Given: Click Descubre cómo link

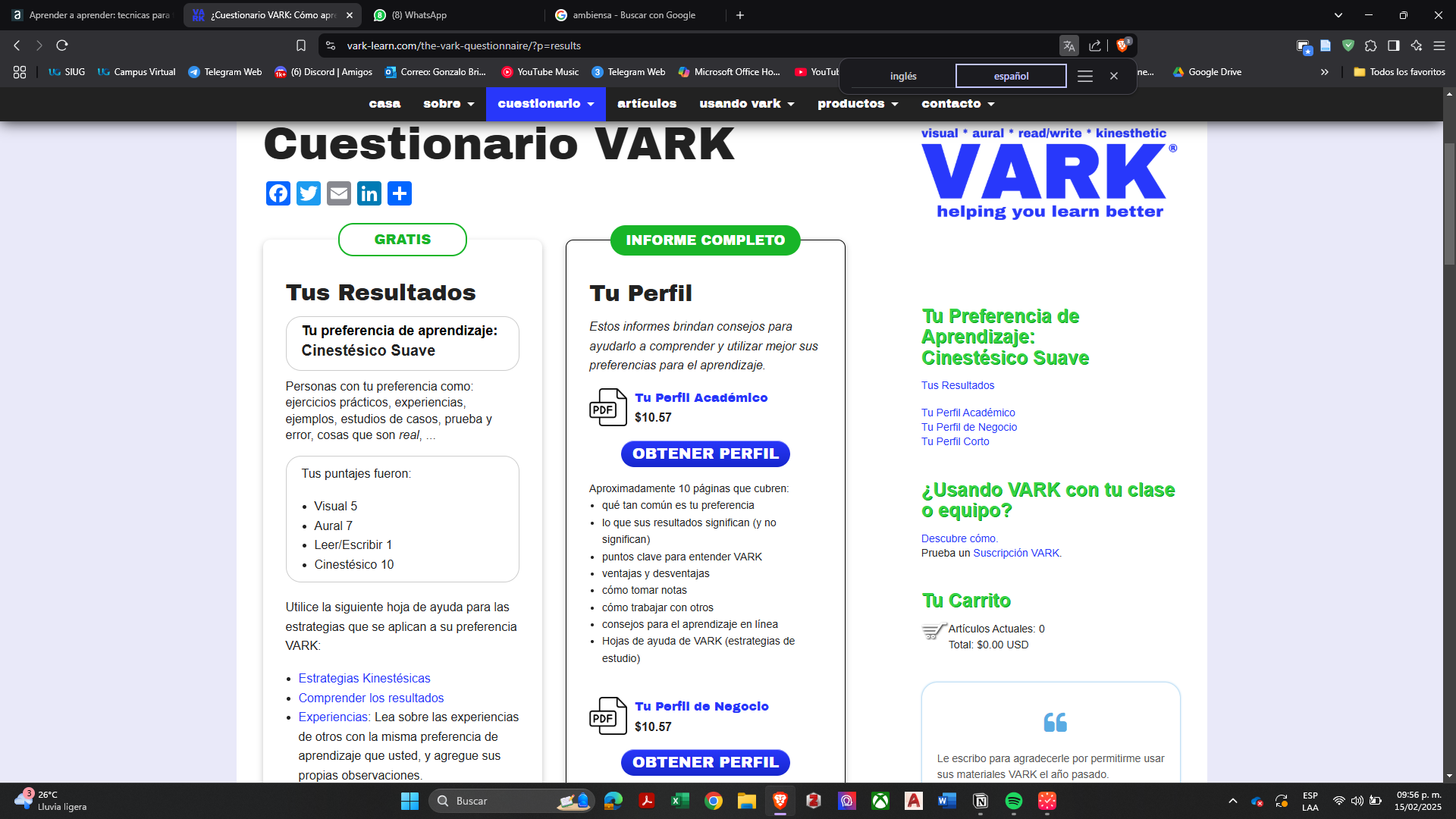Looking at the screenshot, I should pos(959,538).
